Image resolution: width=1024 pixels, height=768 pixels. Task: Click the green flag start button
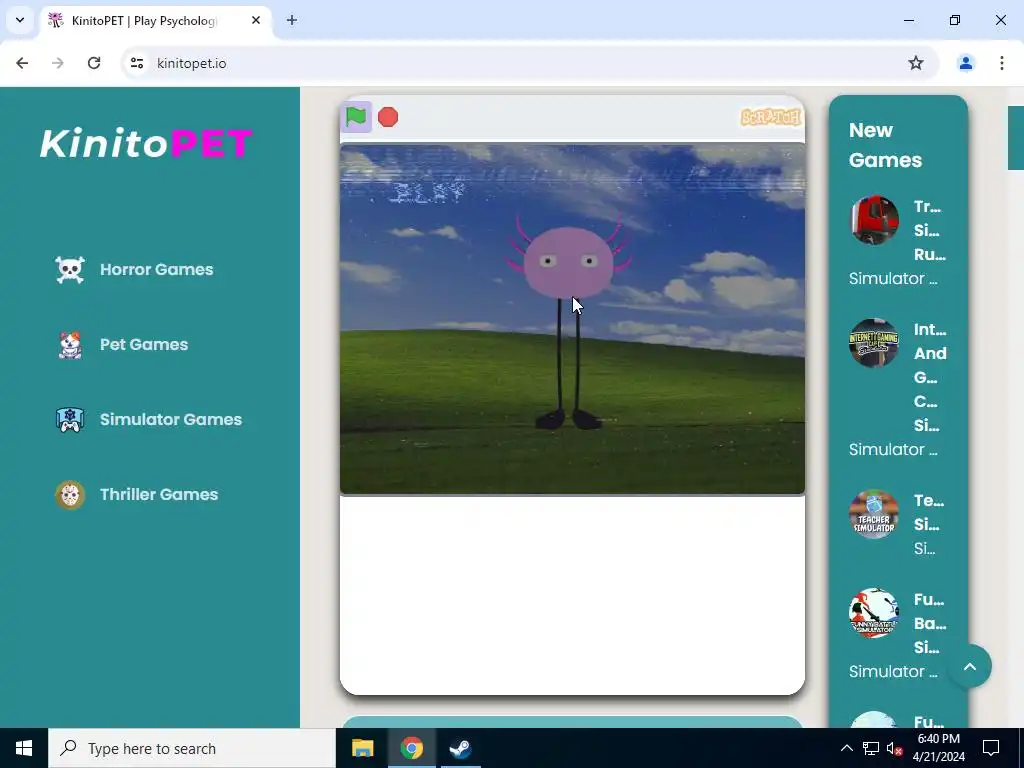point(356,117)
